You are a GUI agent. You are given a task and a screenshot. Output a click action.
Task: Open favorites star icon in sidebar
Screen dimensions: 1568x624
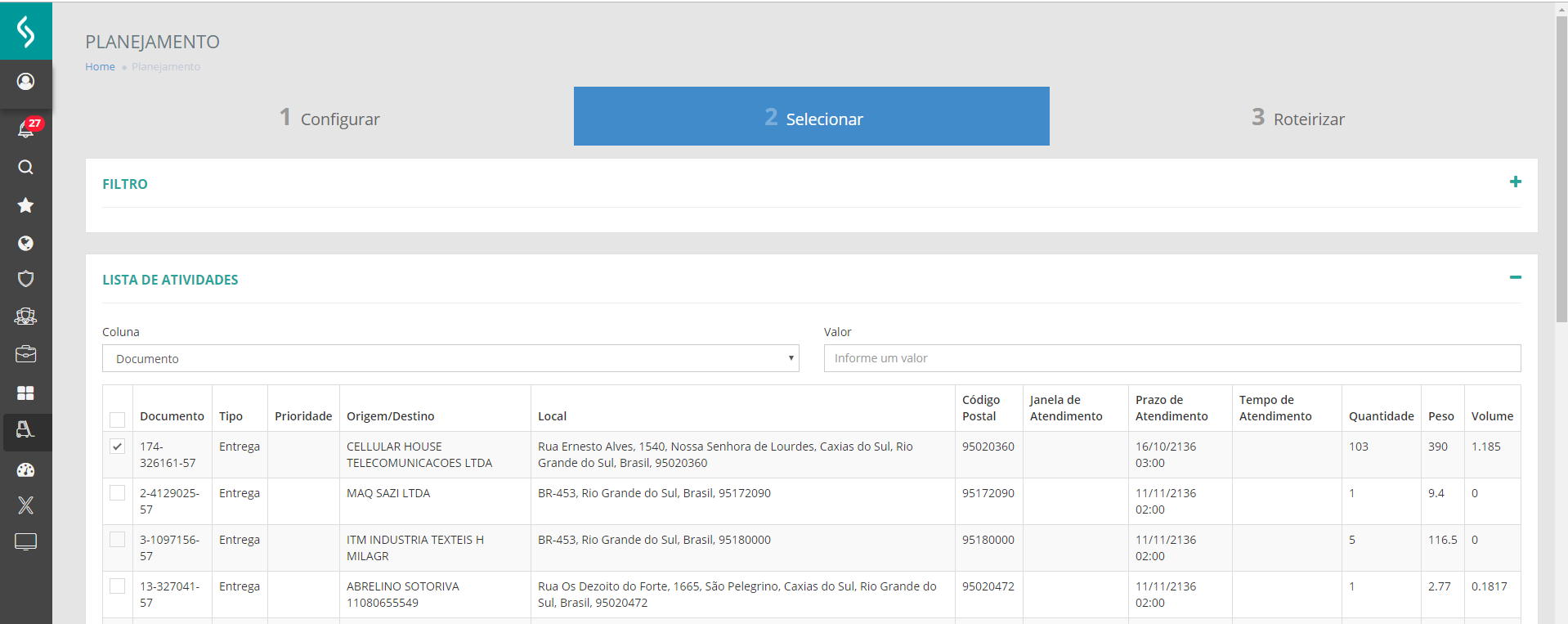tap(26, 205)
